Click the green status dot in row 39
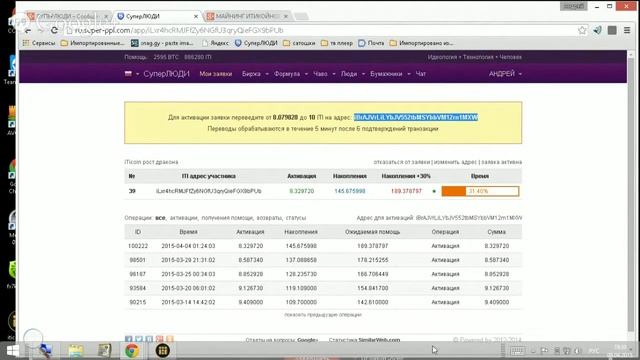The image size is (640, 360). point(434,191)
